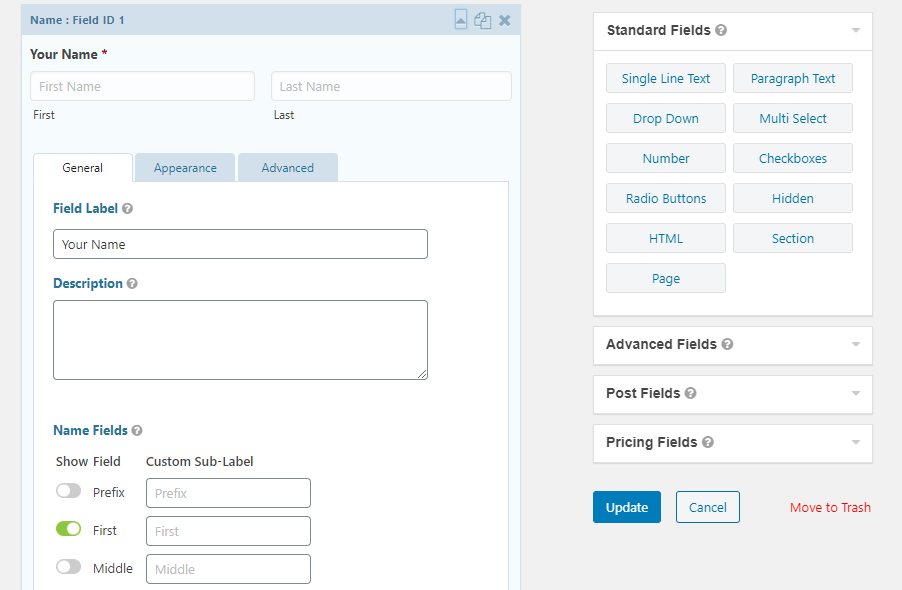902x590 pixels.
Task: Click the Update button
Action: (626, 507)
